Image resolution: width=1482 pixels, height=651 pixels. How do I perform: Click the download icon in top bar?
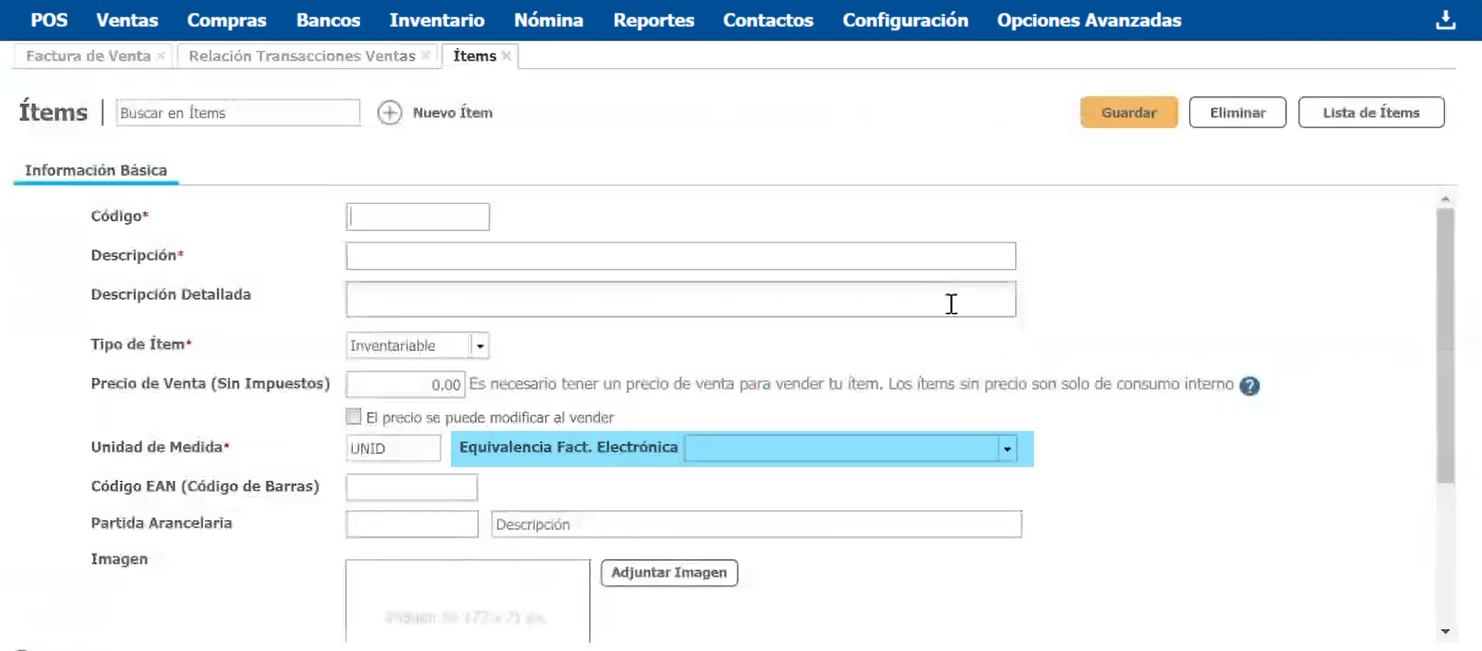(x=1445, y=20)
